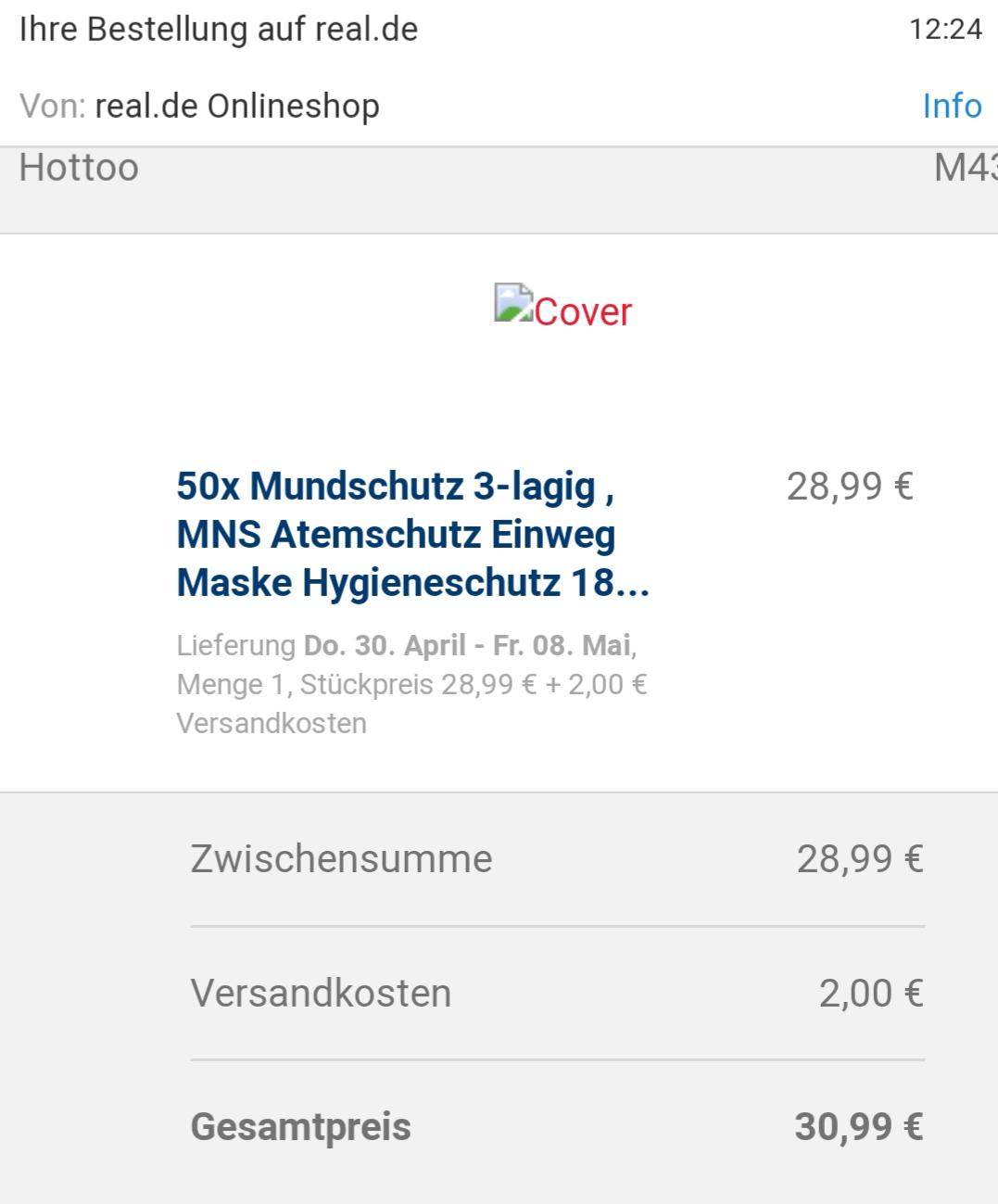Open the Info link in the header
This screenshot has width=998, height=1204.
952,106
